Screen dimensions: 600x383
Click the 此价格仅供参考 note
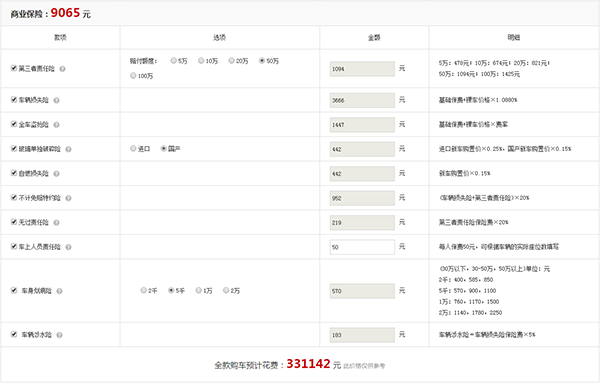click(364, 366)
